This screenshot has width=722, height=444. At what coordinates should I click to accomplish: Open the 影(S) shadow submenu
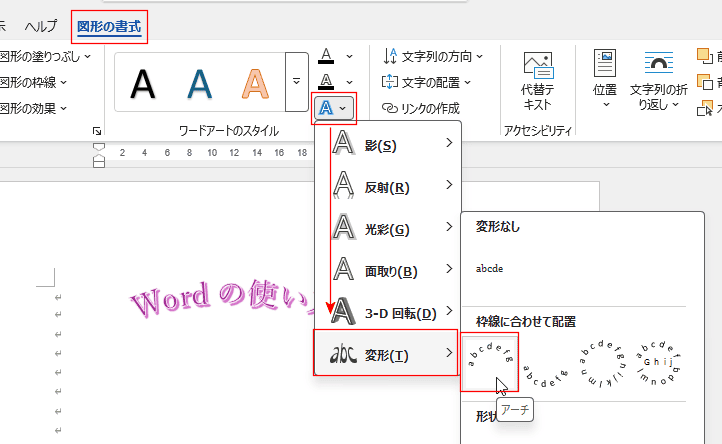click(388, 146)
